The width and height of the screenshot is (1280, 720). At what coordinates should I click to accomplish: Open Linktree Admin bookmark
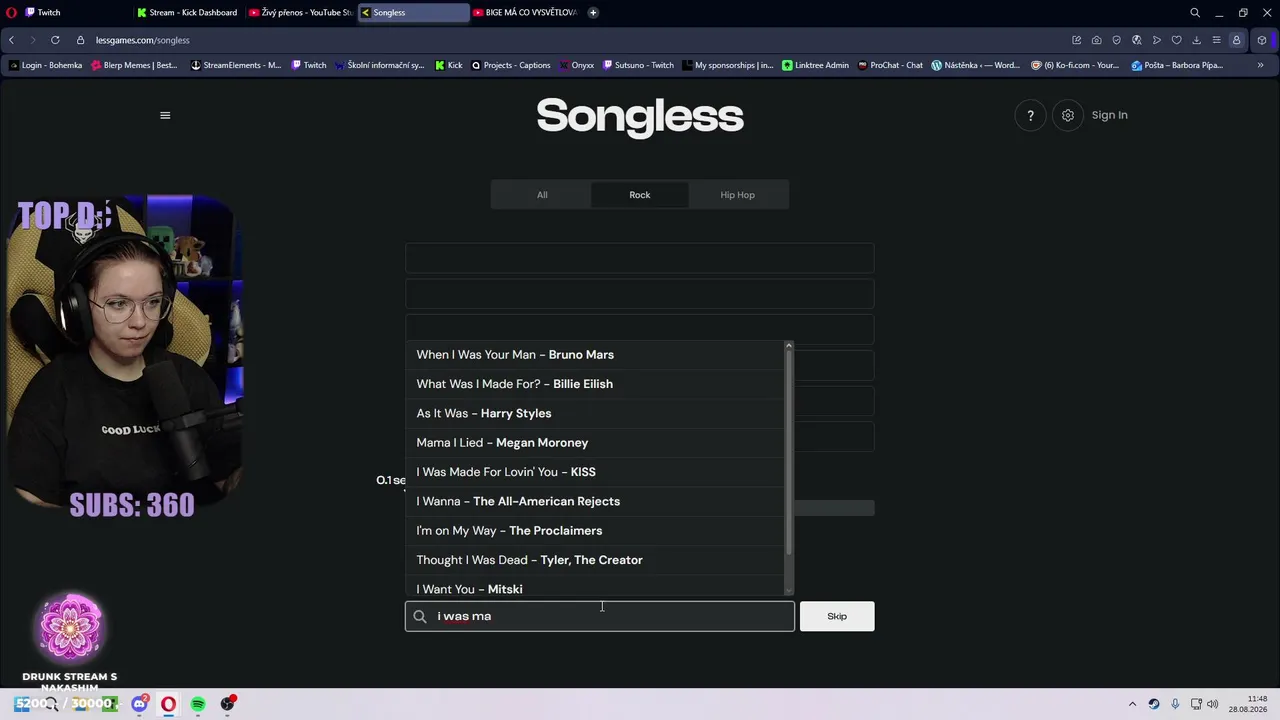(x=816, y=65)
